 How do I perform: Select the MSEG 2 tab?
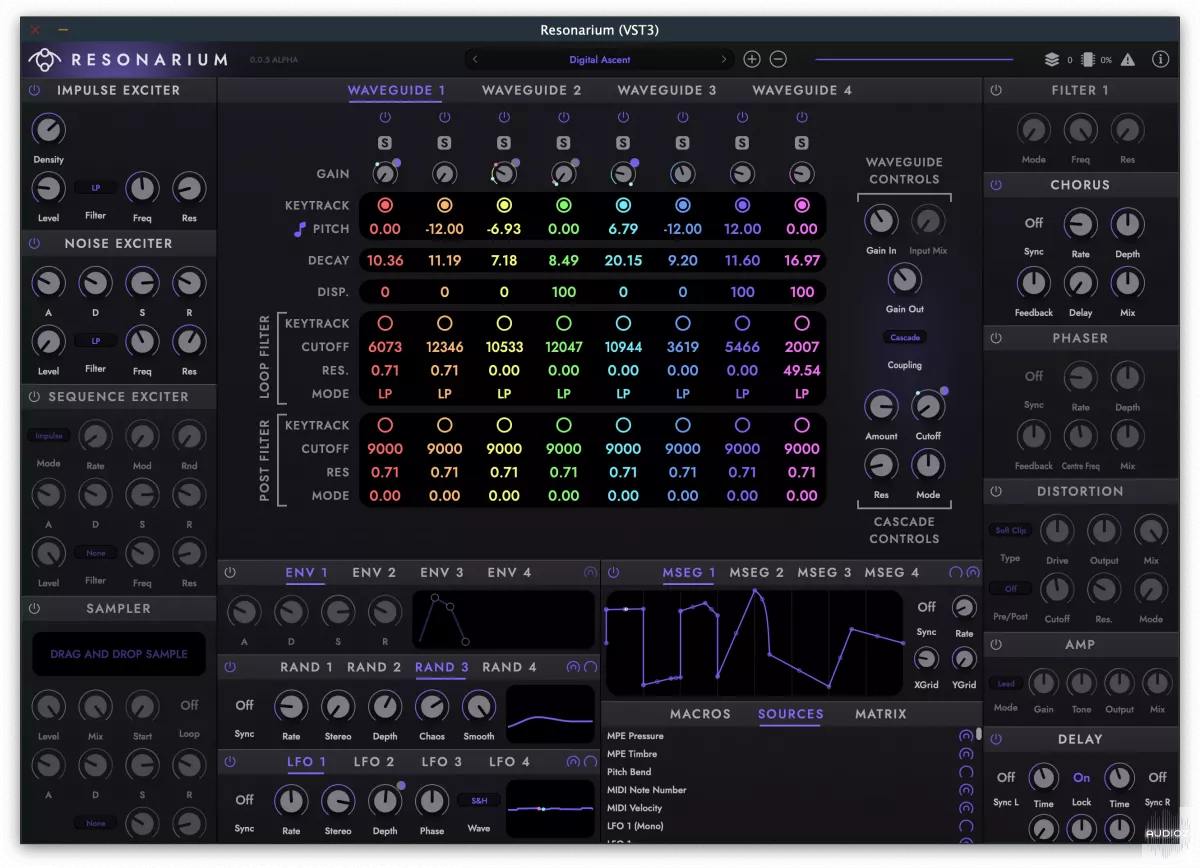(x=757, y=573)
